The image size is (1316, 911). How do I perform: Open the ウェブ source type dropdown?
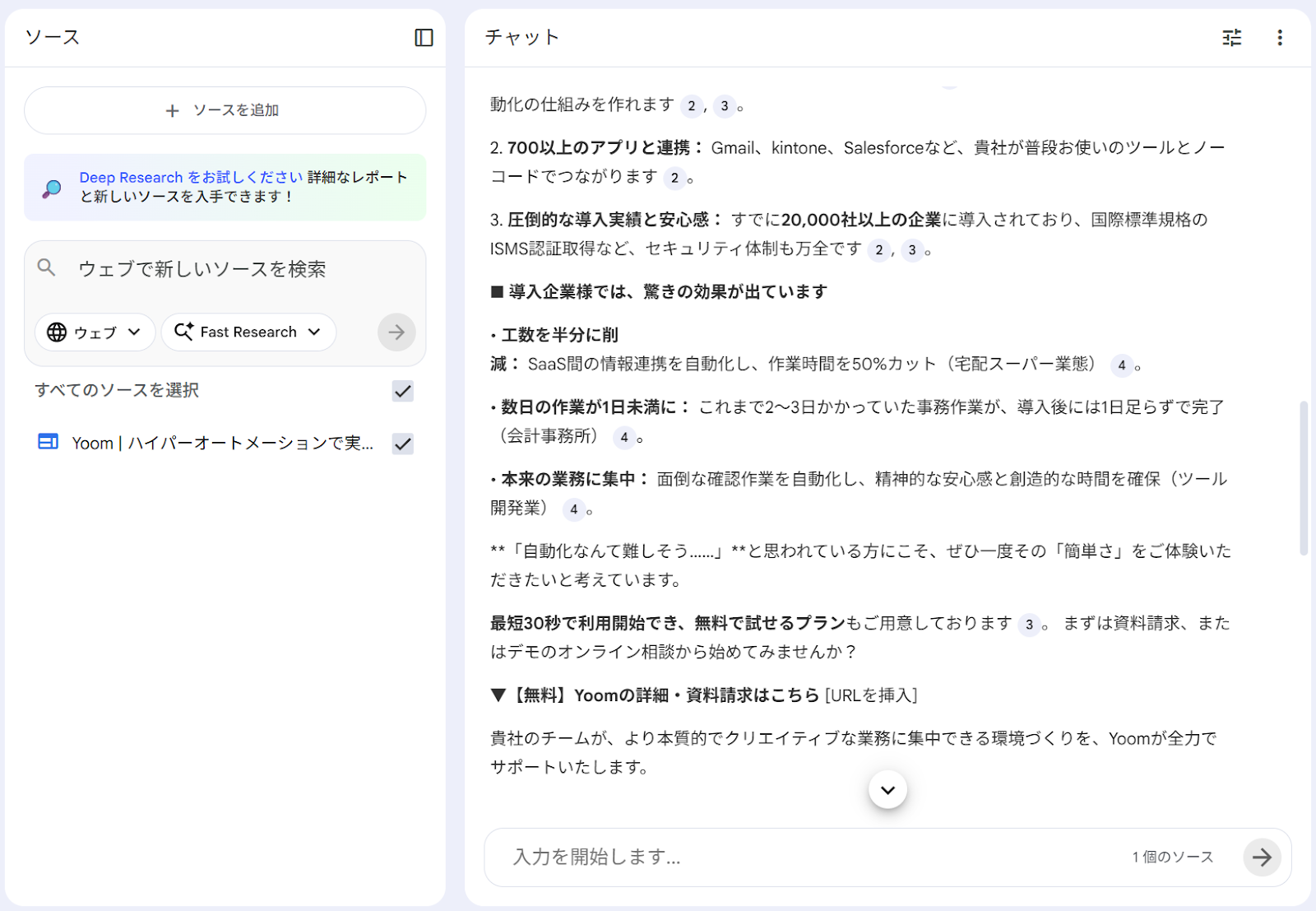pyautogui.click(x=95, y=332)
